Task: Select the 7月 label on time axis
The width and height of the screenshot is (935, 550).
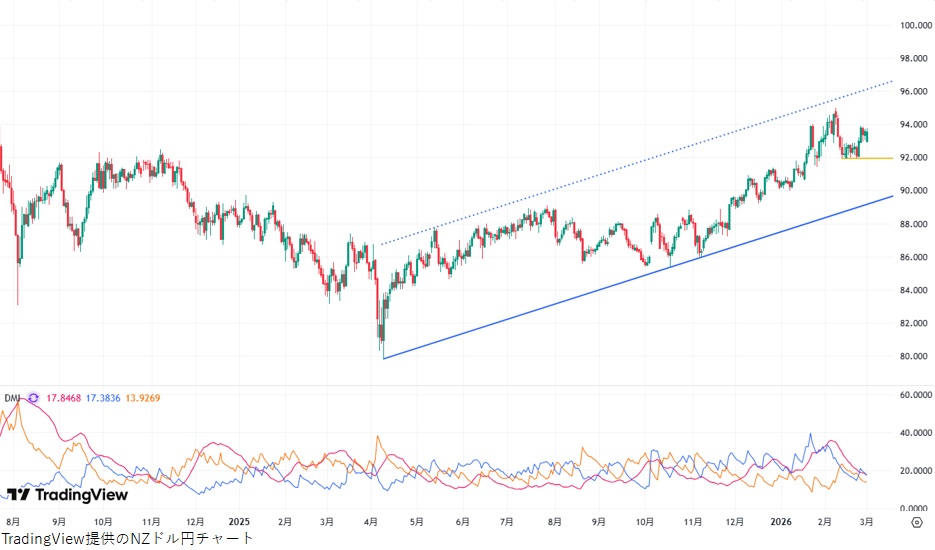Action: [506, 521]
